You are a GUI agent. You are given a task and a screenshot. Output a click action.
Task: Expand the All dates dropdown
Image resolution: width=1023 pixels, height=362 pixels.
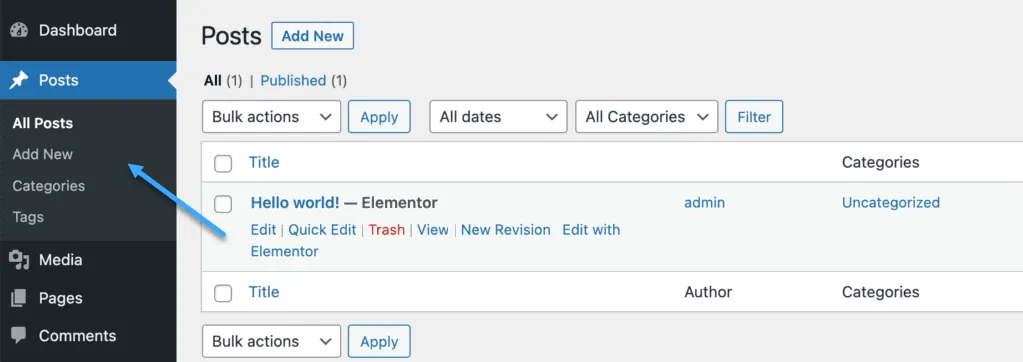[x=498, y=117]
